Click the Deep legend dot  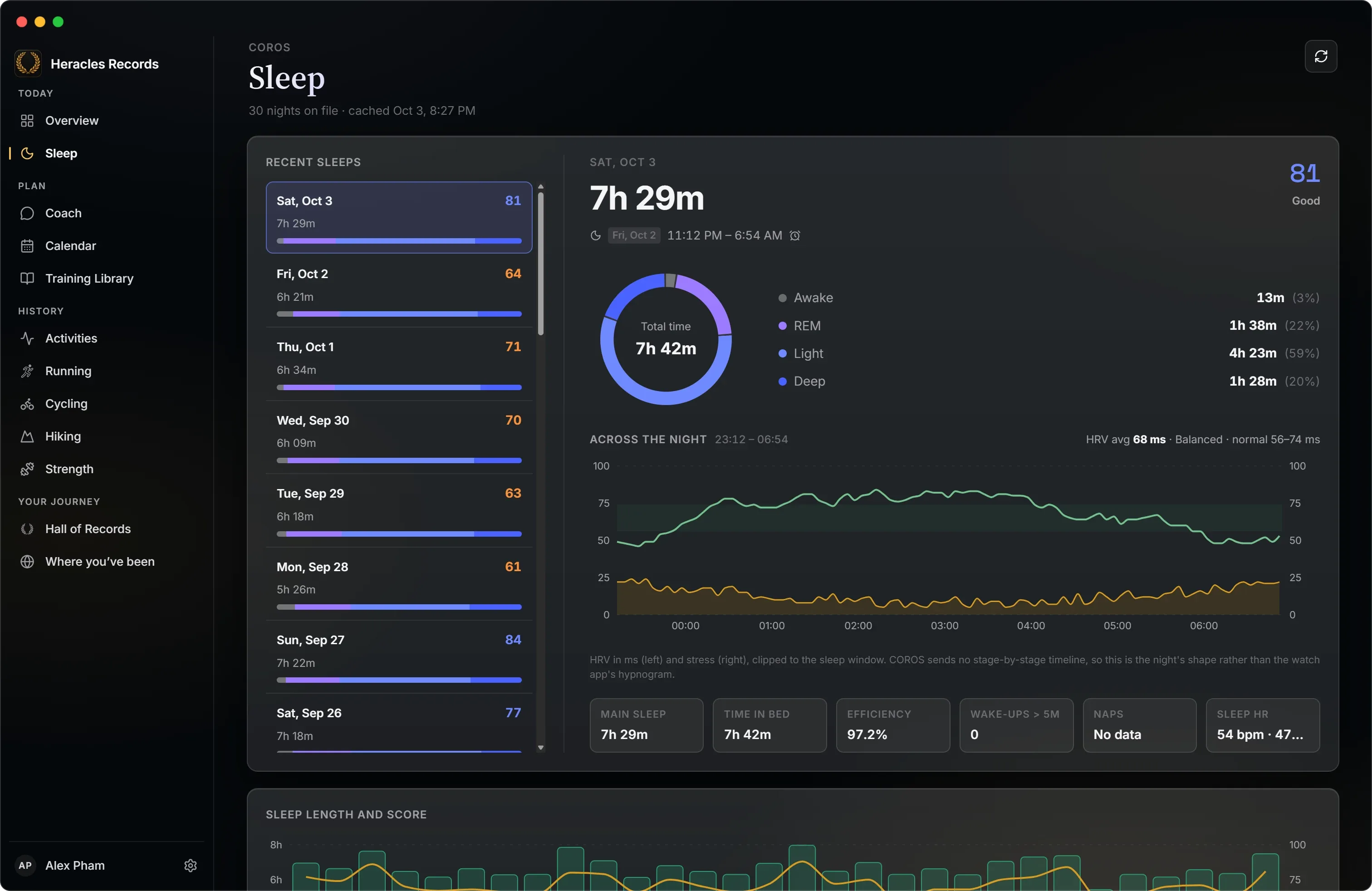[x=782, y=381]
